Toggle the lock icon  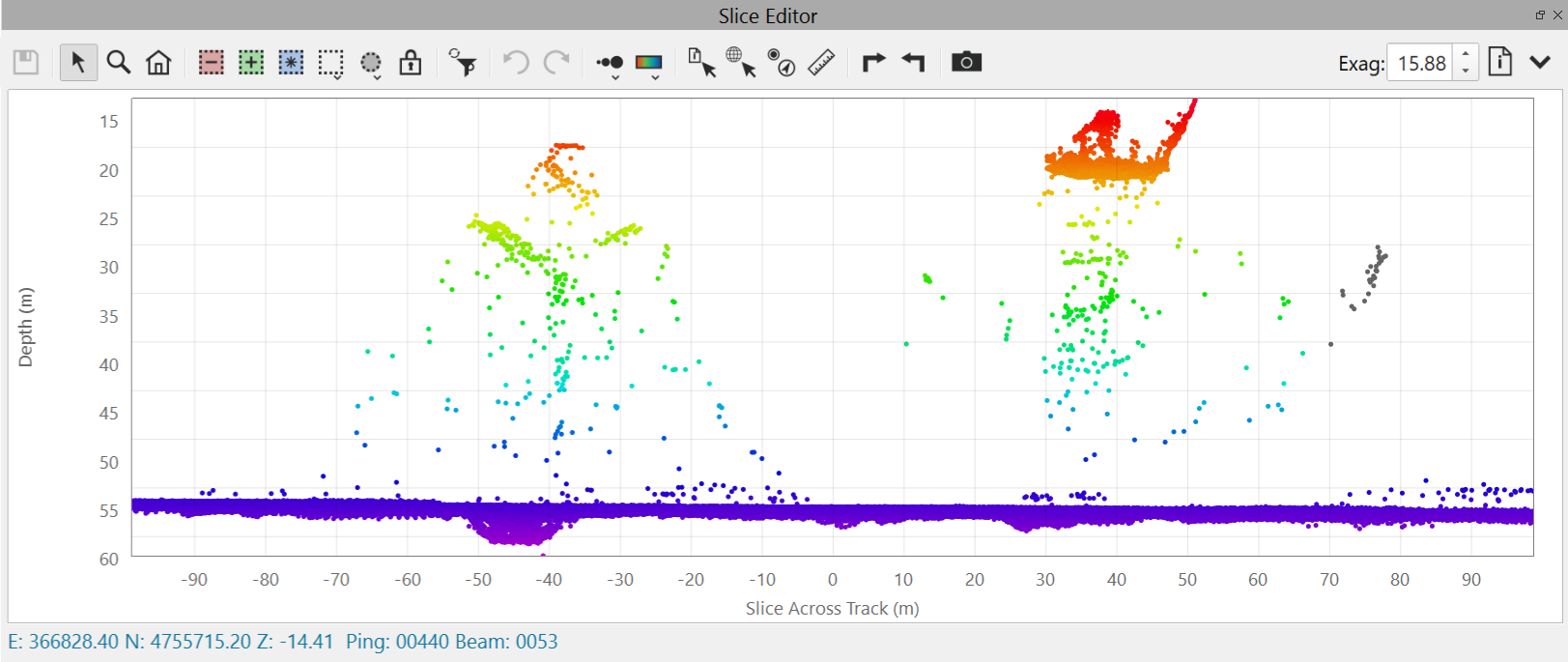(x=411, y=63)
